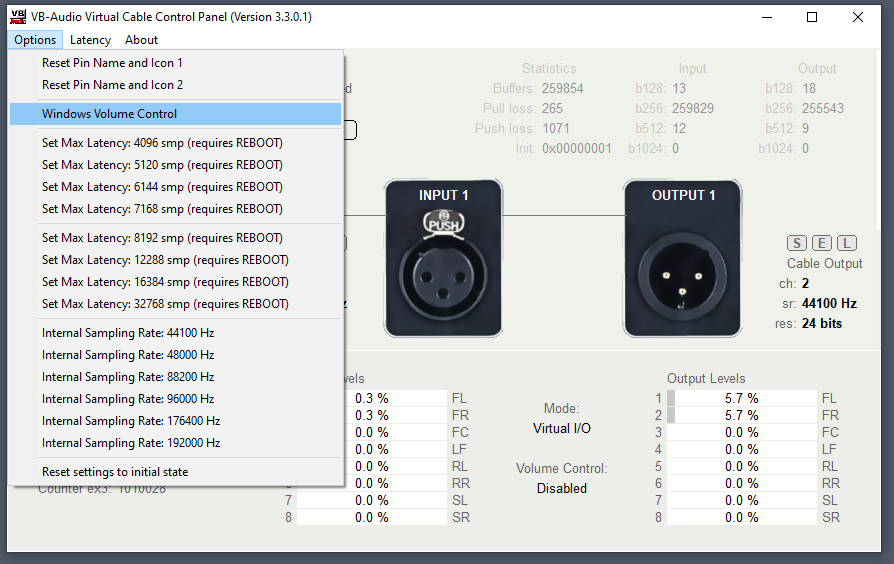
Task: Set Max Latency to 12288 smp
Action: tap(176, 260)
